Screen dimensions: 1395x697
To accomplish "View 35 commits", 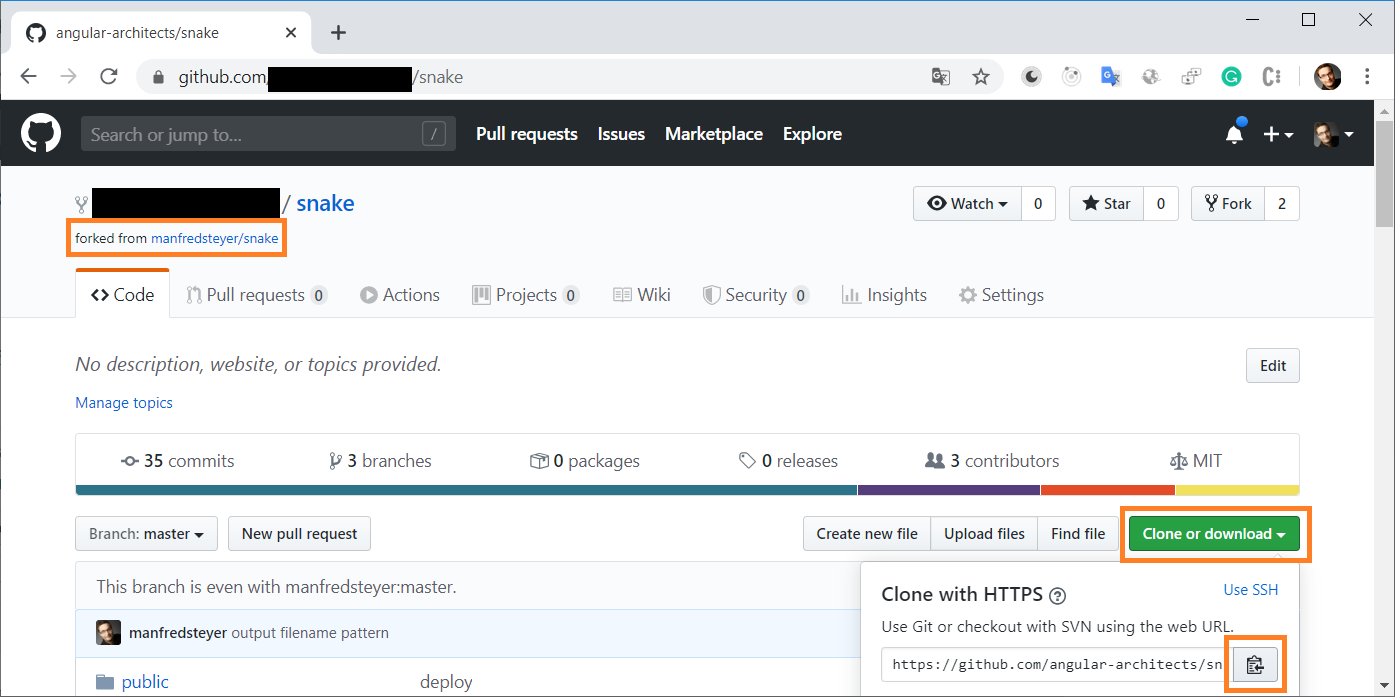I will point(177,461).
